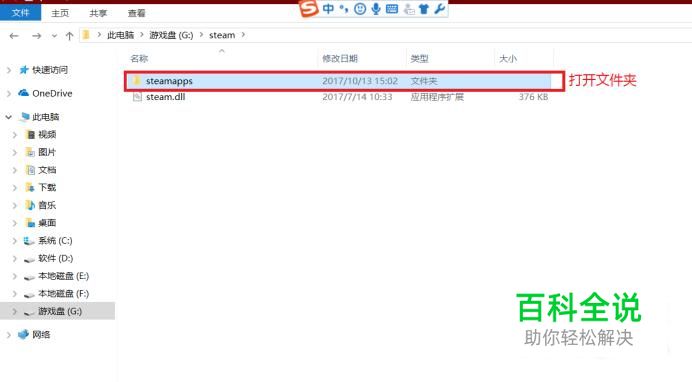This screenshot has width=692, height=382.
Task: Click the Sogou S logo icon
Action: point(308,7)
